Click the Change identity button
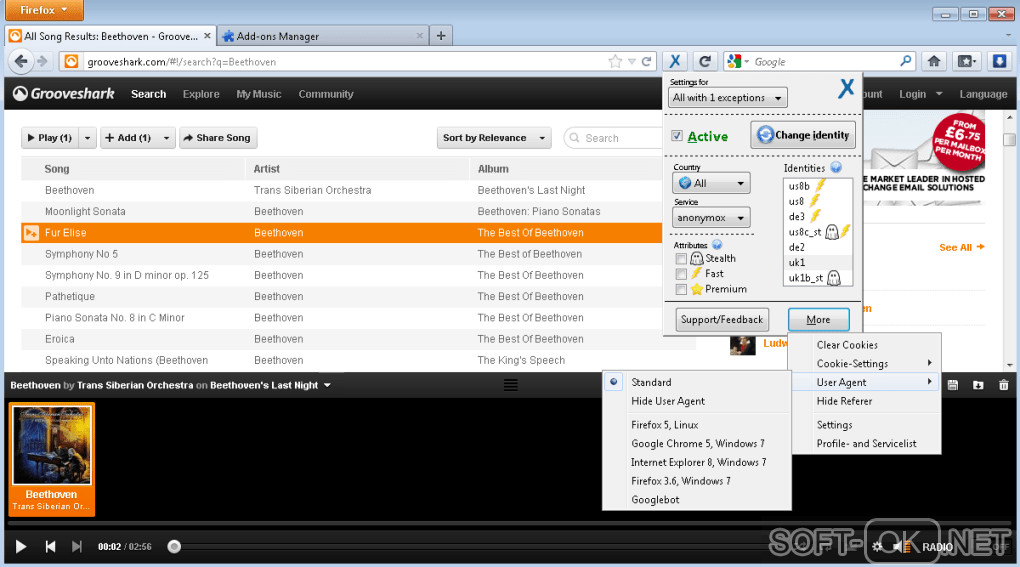 point(803,135)
